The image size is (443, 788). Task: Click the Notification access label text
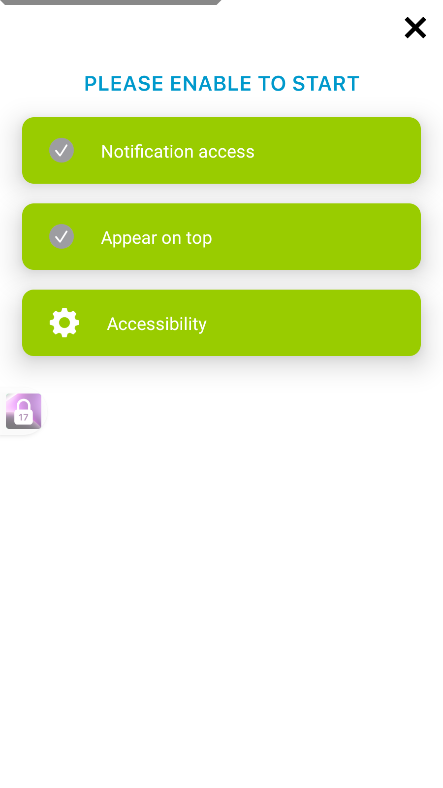pos(177,151)
